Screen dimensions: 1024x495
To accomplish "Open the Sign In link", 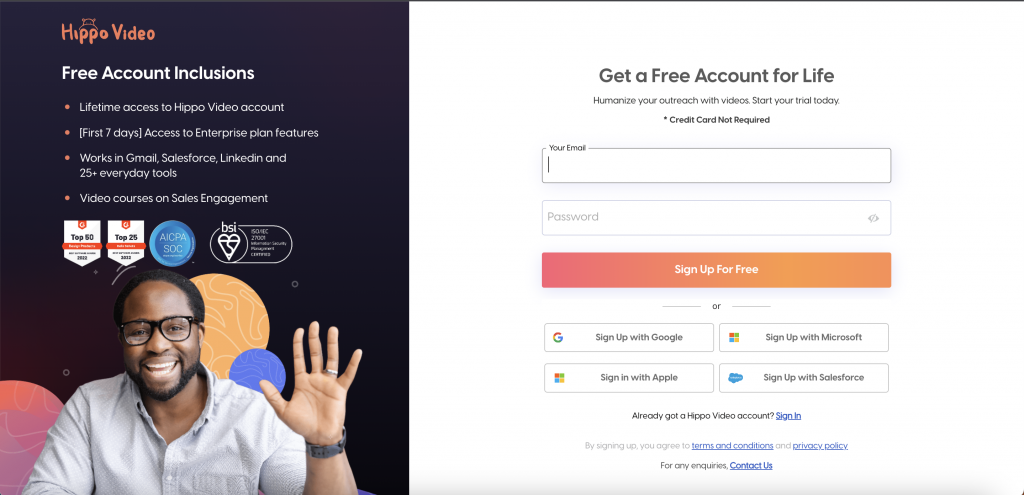I will pos(788,416).
